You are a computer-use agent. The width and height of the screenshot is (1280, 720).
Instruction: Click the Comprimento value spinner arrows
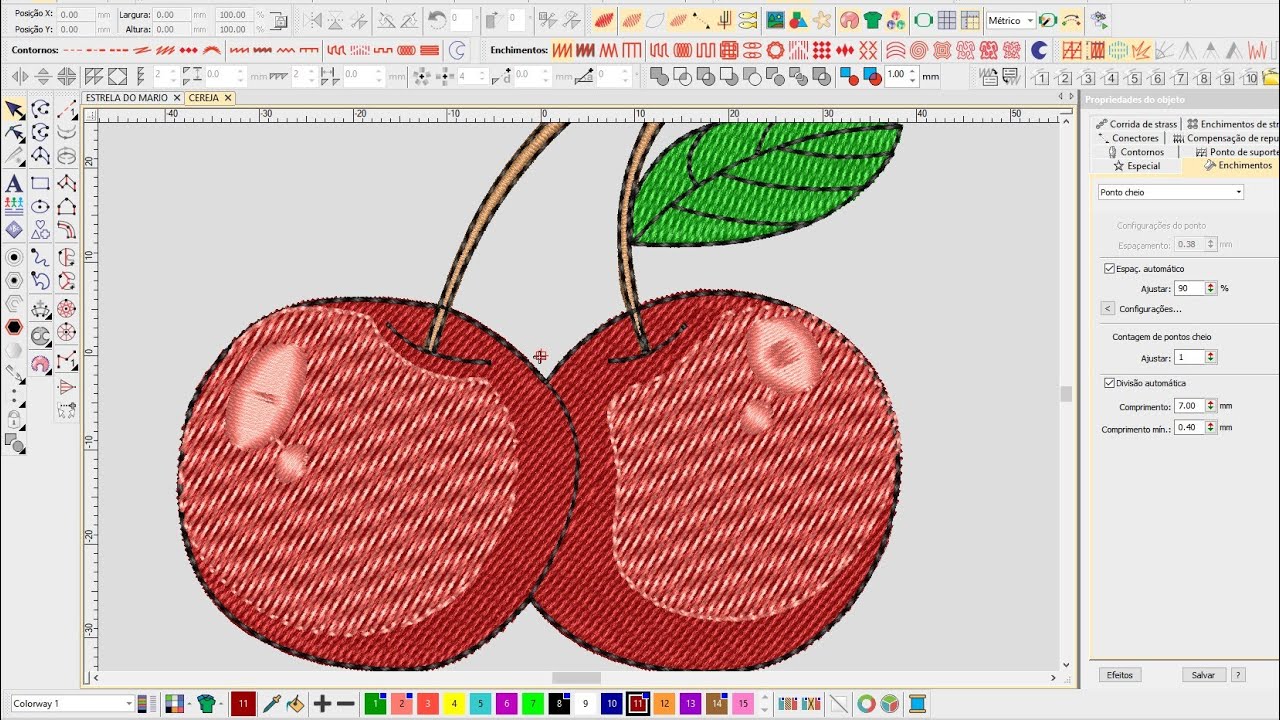pos(1211,406)
